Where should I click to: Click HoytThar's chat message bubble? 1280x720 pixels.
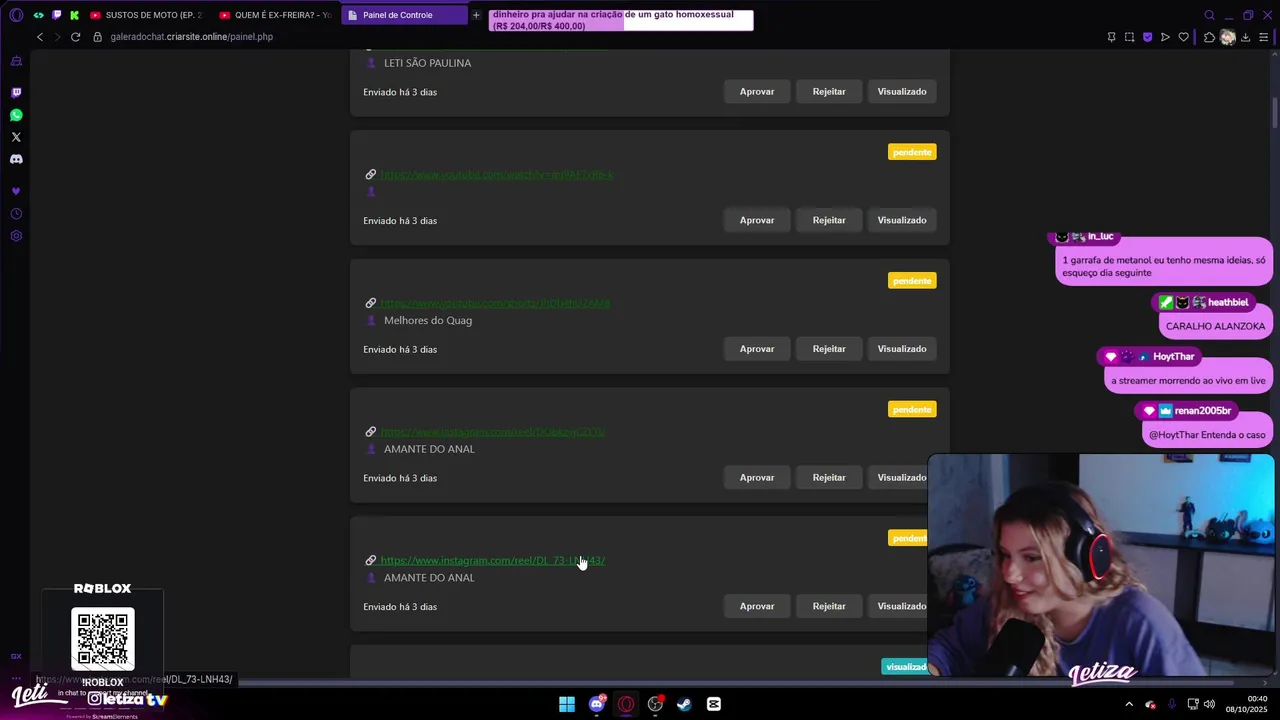[x=1188, y=380]
